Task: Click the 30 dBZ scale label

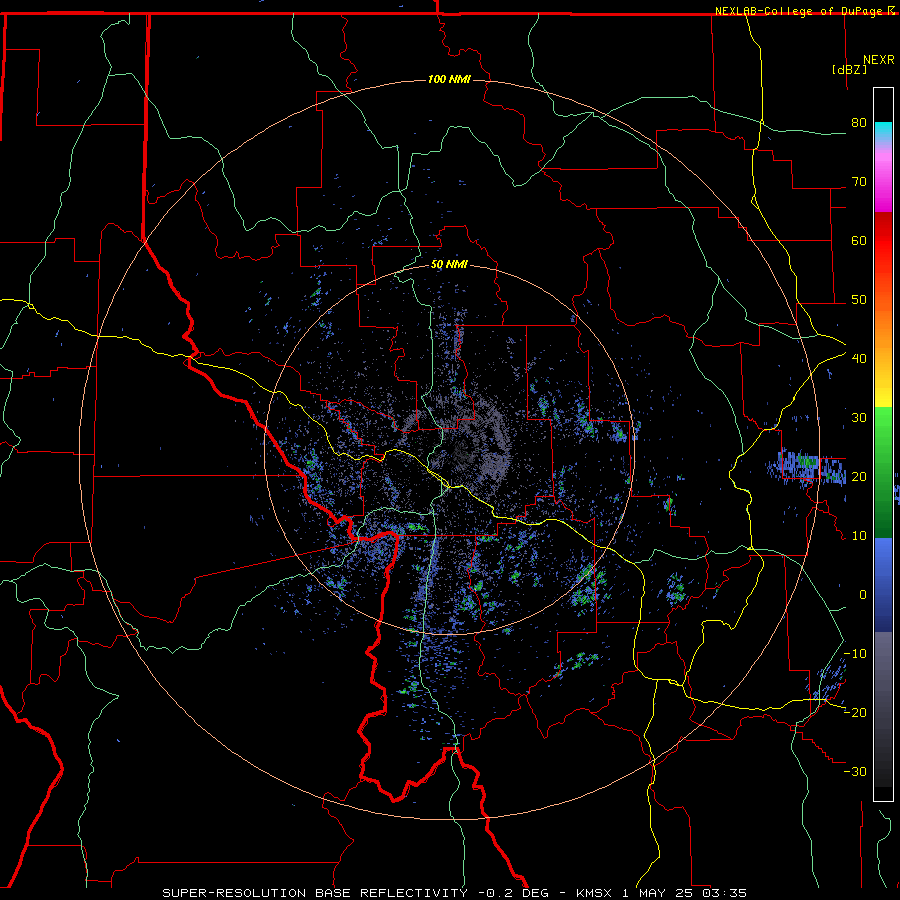Action: pyautogui.click(x=859, y=417)
